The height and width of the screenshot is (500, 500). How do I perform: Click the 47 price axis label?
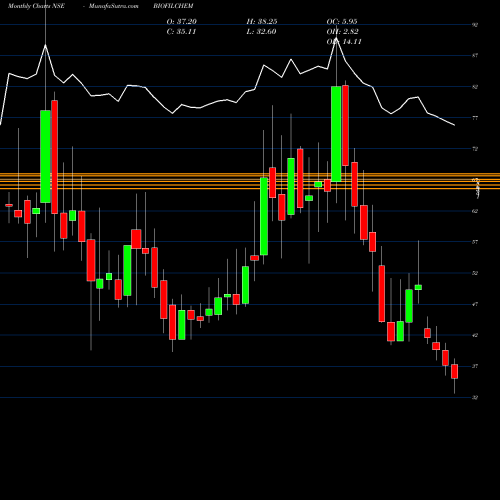[x=475, y=304]
